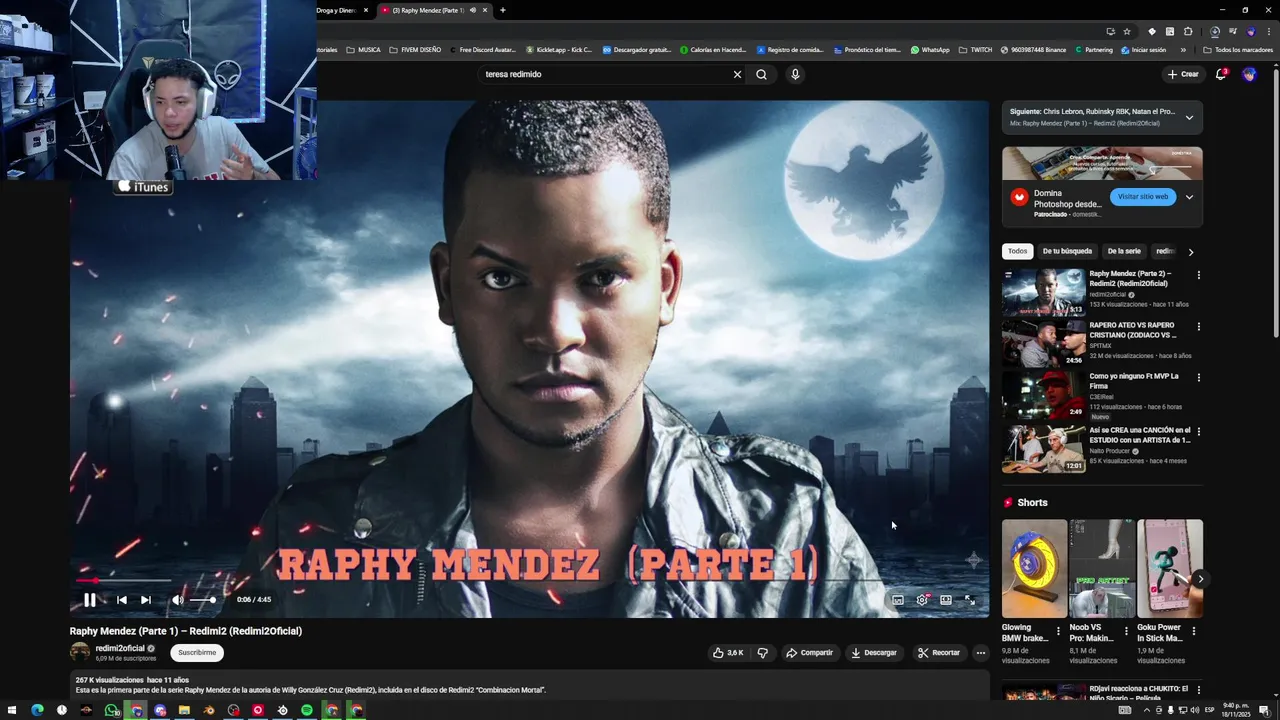Open options for Noob VS Pro short

[1126, 631]
